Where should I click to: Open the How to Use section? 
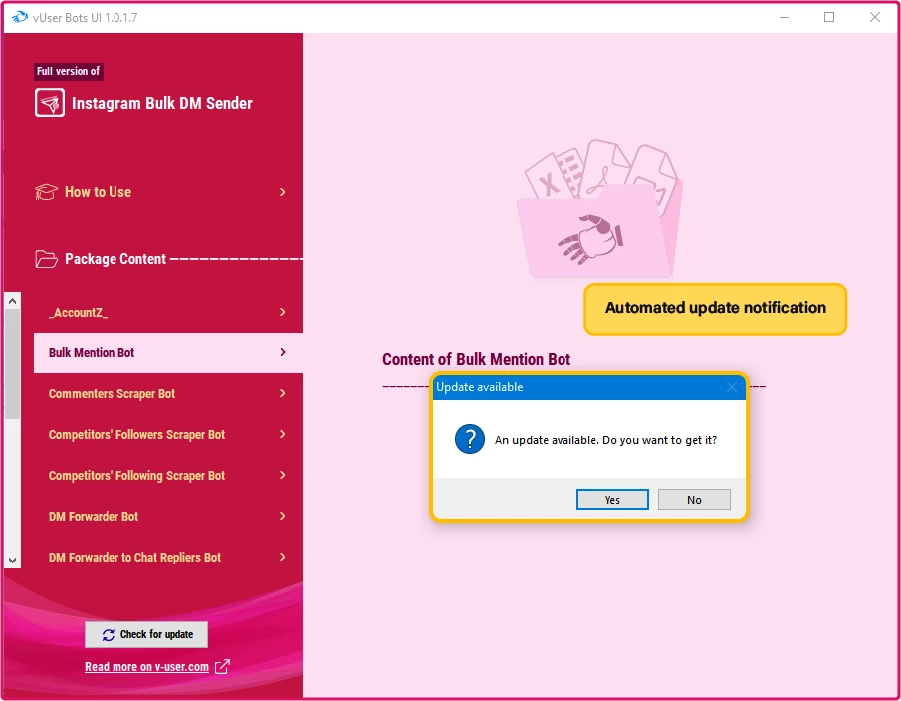click(x=161, y=192)
